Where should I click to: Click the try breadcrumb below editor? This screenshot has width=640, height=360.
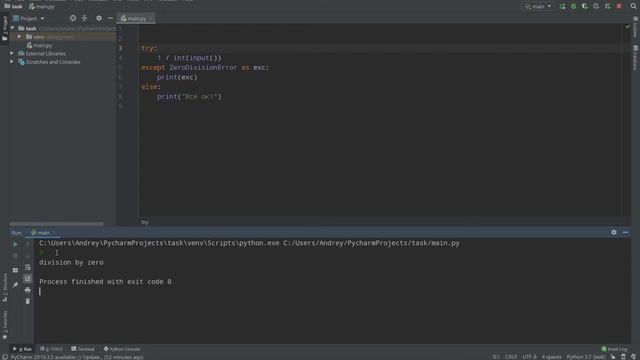point(145,222)
